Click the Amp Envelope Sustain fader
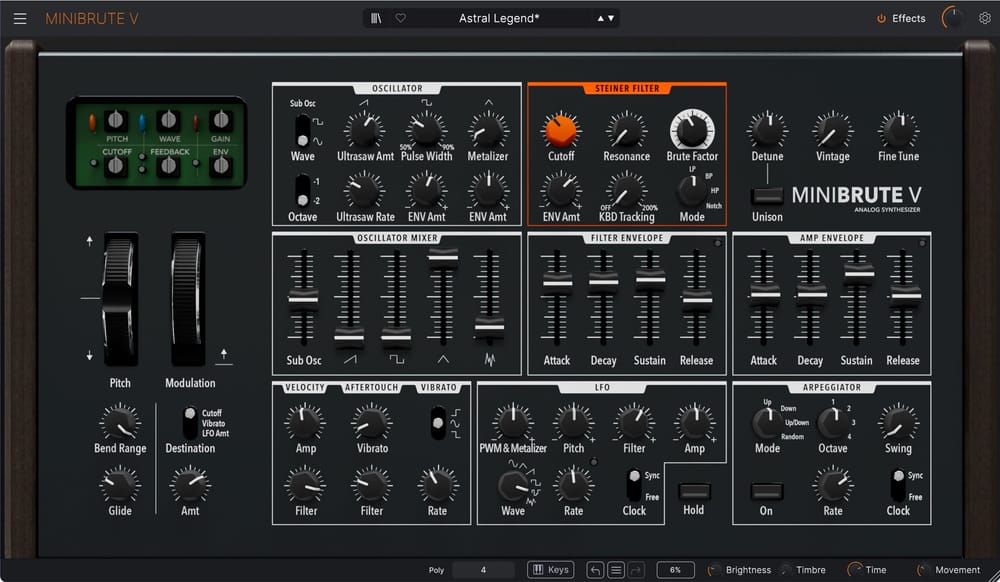Viewport: 1000px width, 582px height. pos(858,273)
